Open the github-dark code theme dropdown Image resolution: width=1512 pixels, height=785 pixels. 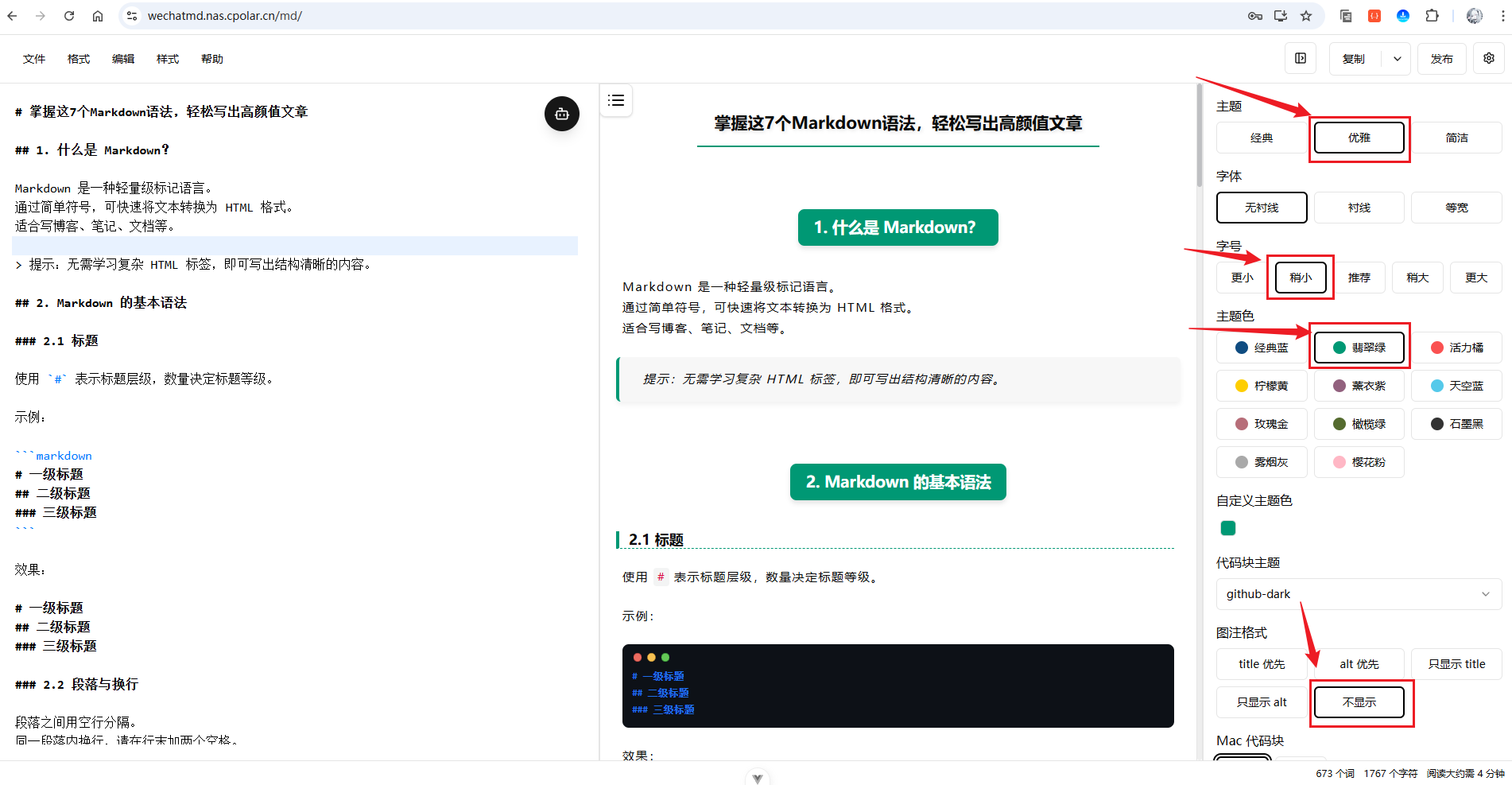(x=1359, y=594)
